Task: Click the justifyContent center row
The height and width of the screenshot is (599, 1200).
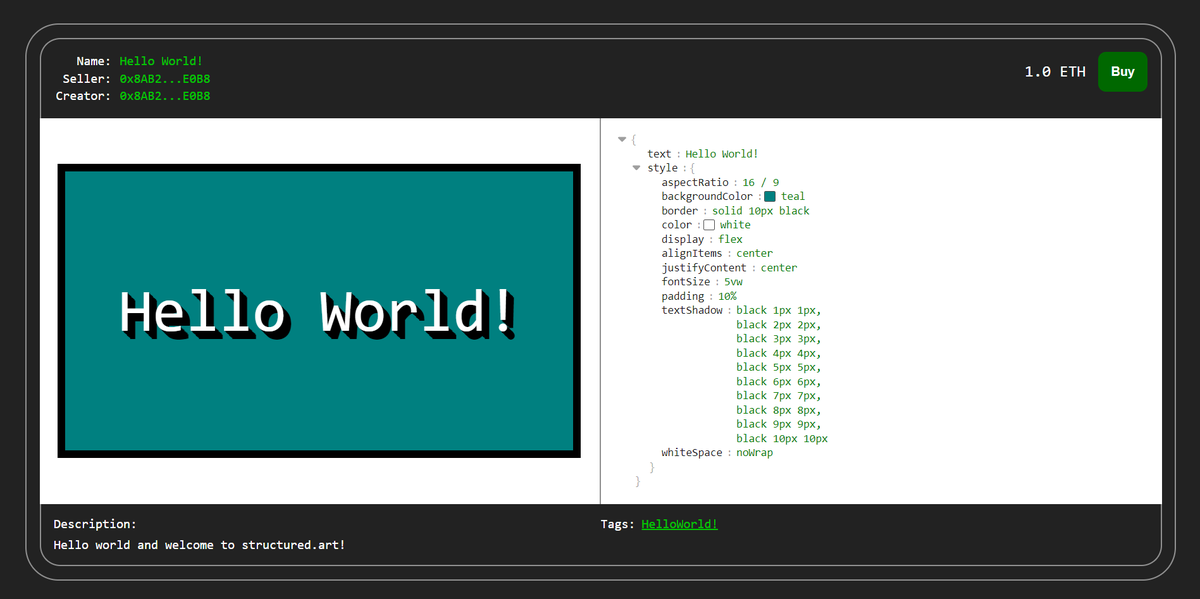Action: click(729, 268)
